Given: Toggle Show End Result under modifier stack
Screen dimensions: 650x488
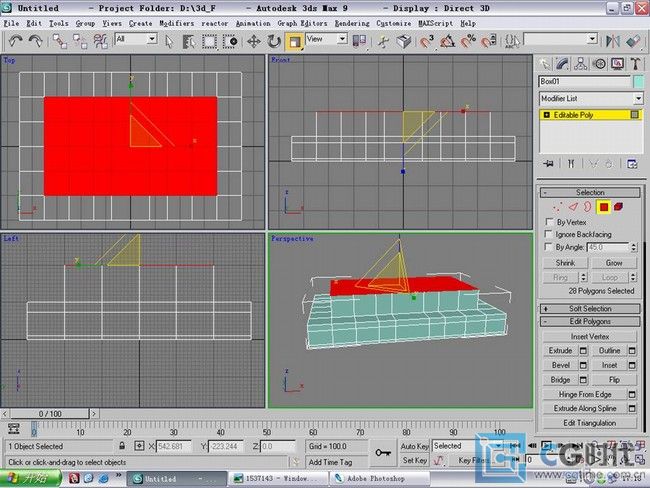Looking at the screenshot, I should coord(571,164).
